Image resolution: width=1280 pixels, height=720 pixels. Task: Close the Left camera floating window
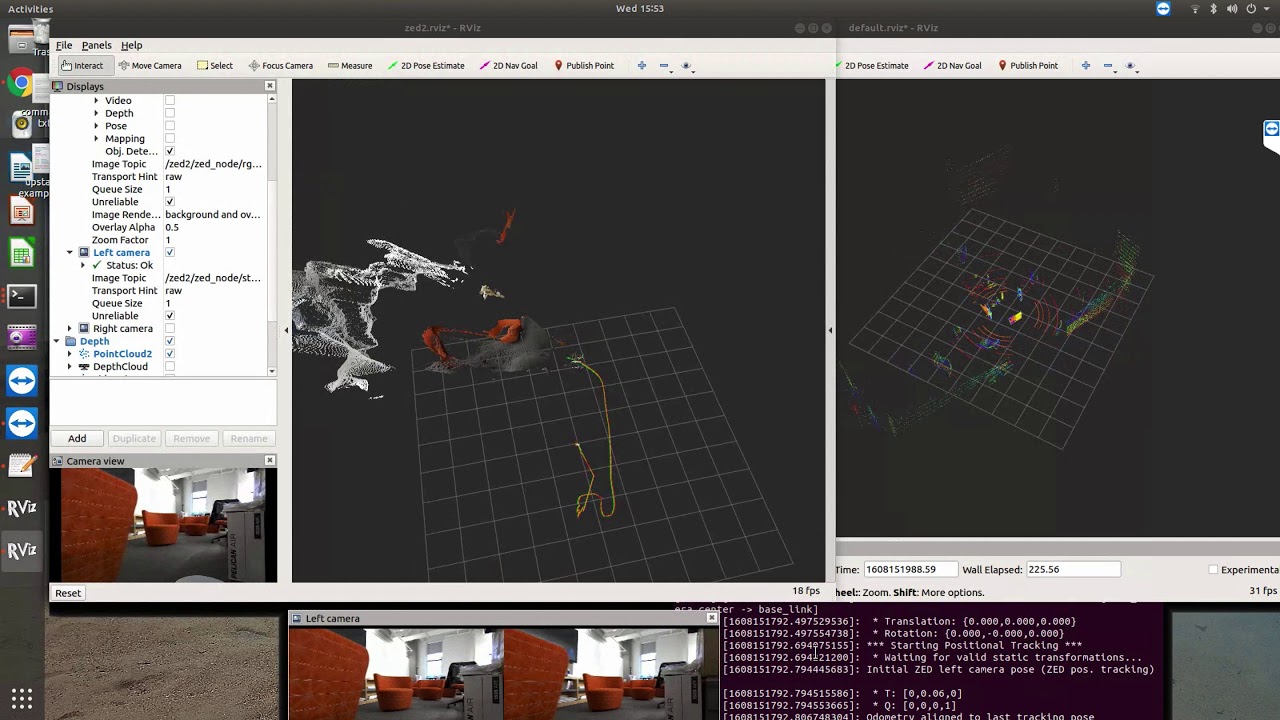(711, 618)
